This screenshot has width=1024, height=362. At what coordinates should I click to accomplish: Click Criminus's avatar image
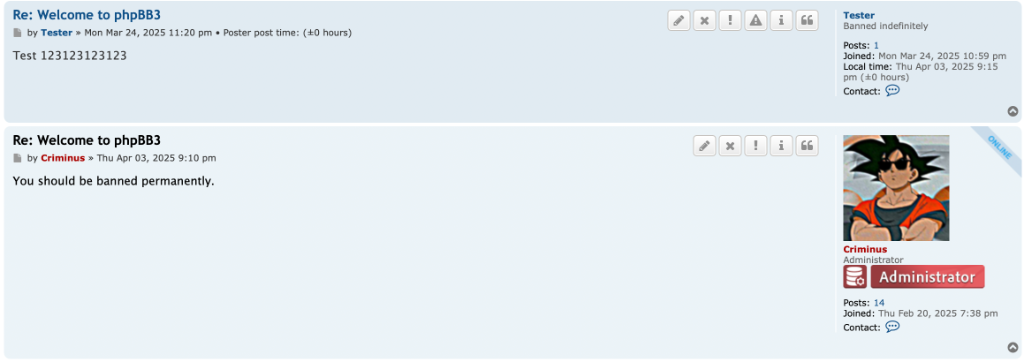[x=896, y=188]
